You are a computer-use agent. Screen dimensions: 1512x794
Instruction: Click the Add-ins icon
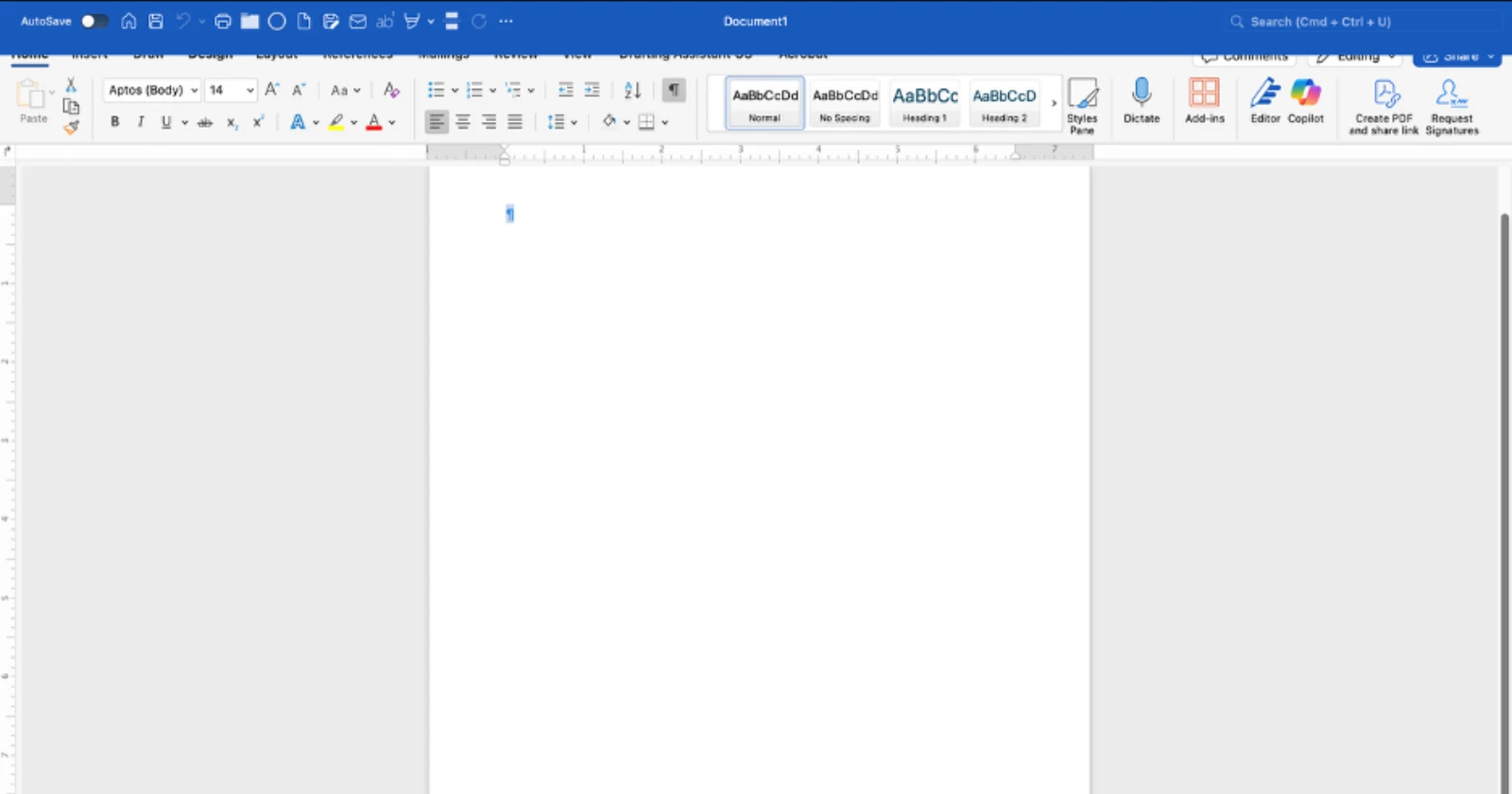coord(1204,101)
